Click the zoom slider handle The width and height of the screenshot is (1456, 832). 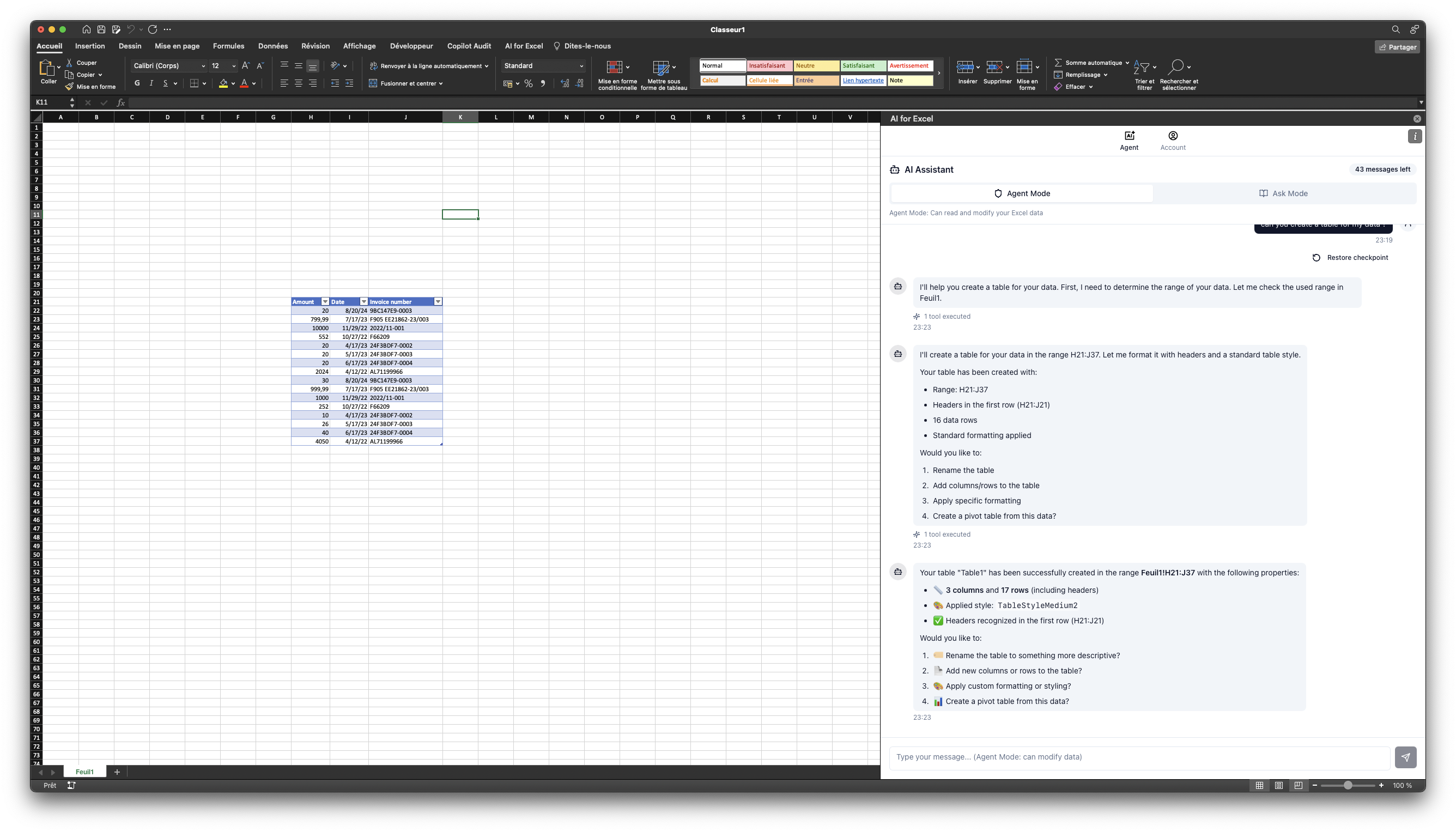[1348, 785]
